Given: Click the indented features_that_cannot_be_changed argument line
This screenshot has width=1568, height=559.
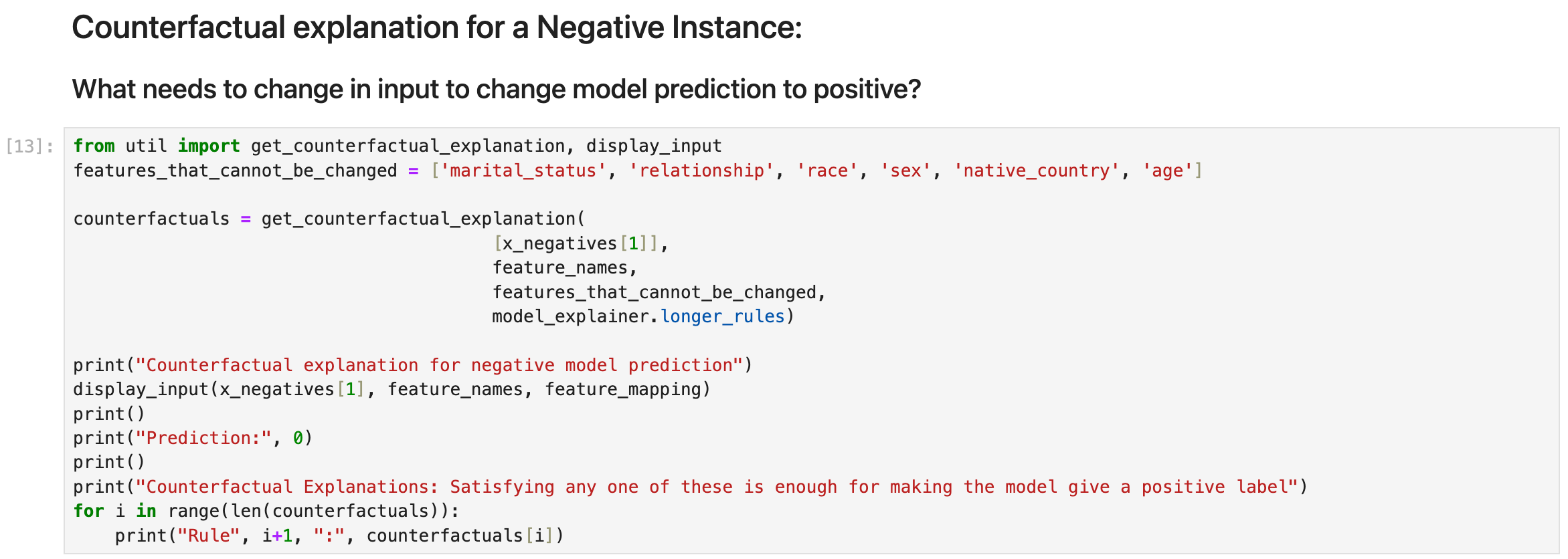Looking at the screenshot, I should pyautogui.click(x=659, y=293).
